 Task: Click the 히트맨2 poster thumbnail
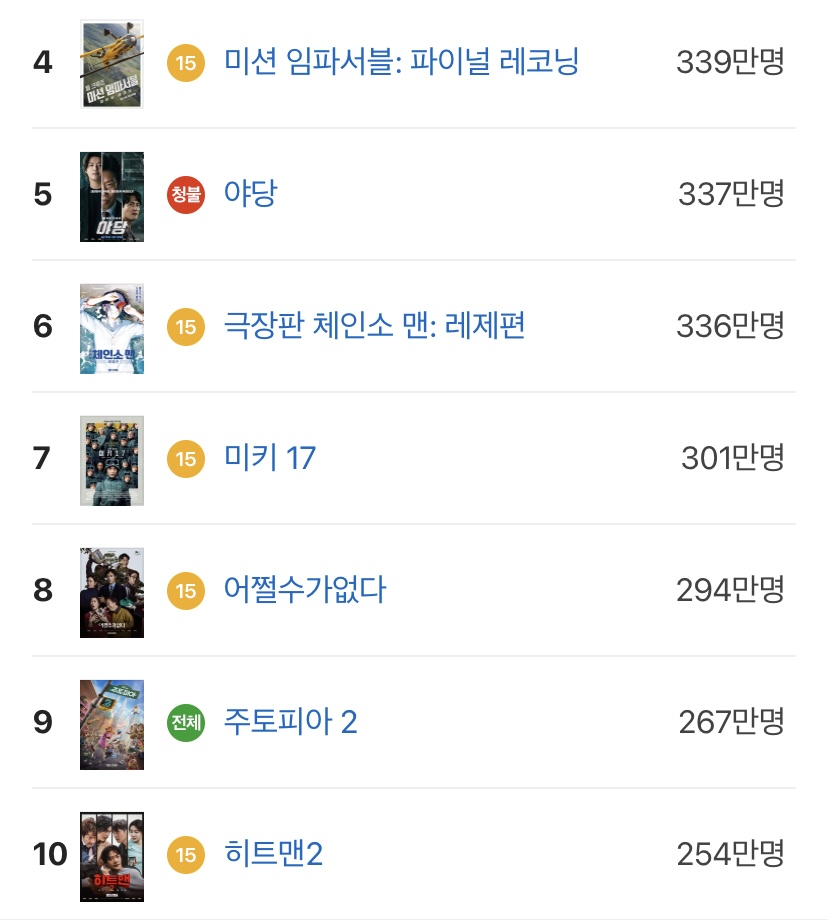click(x=112, y=857)
